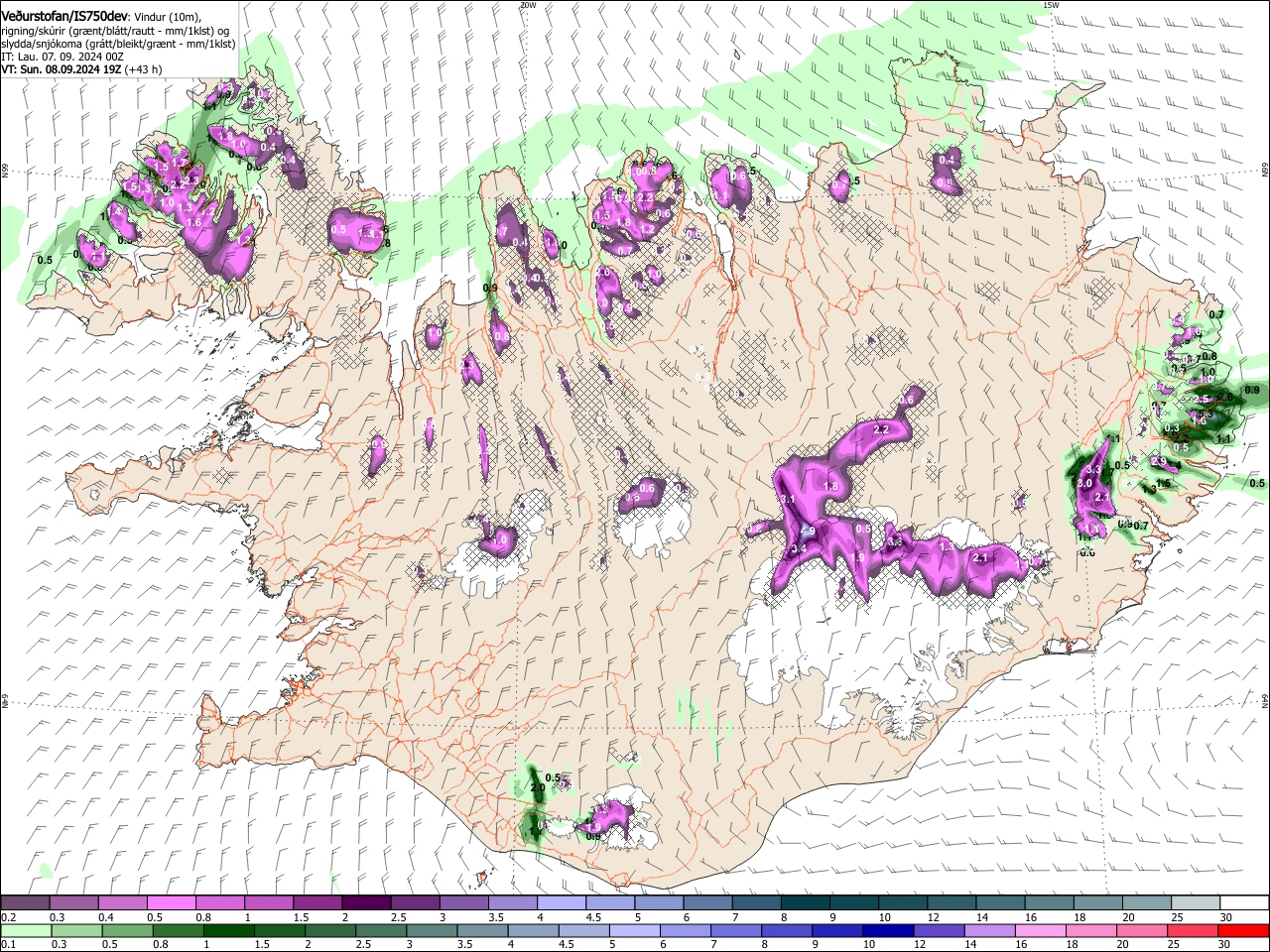
Task: Select the snow legend swatch starting at 0.3
Action: [74, 903]
